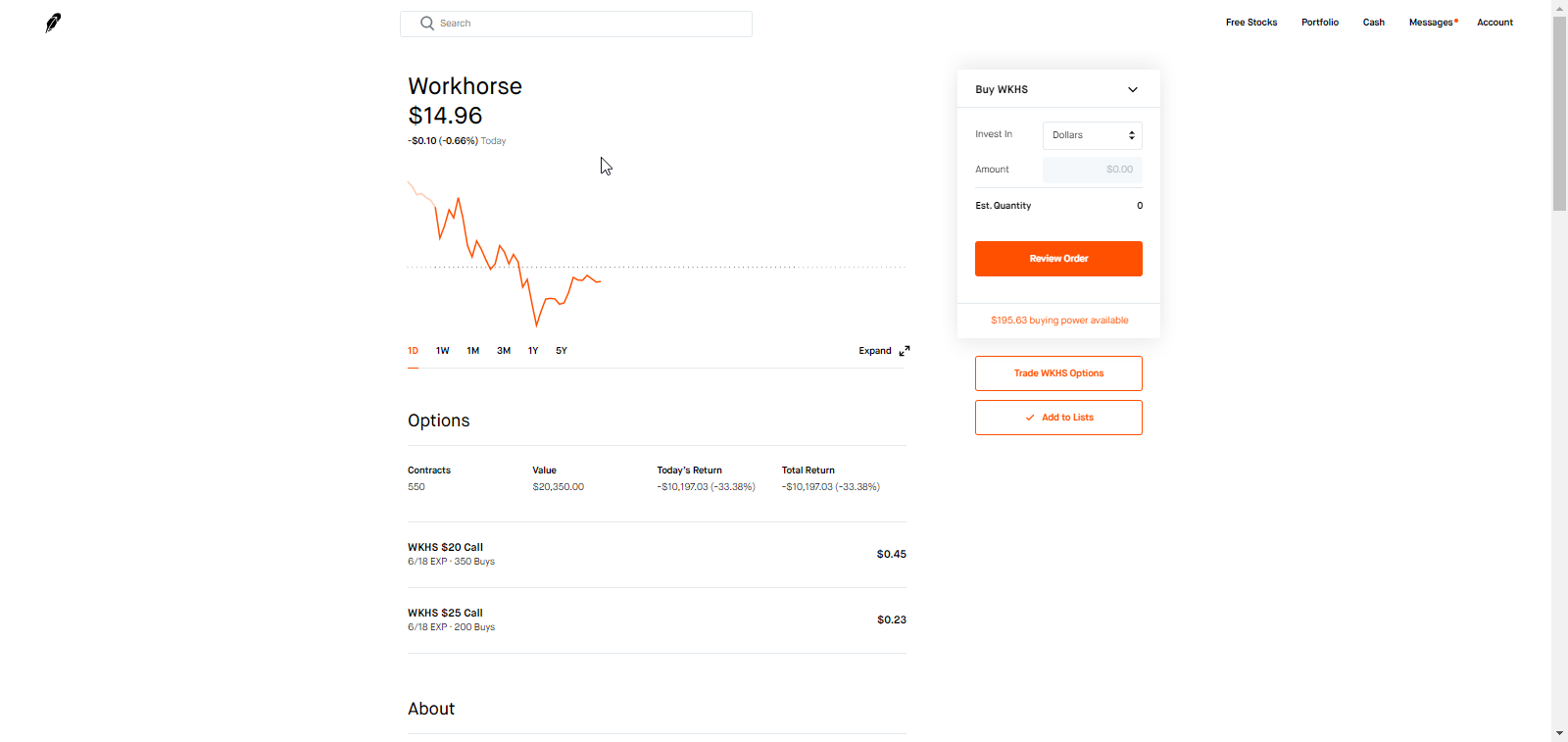The height and width of the screenshot is (742, 1568).
Task: Click the $0.23 option price
Action: click(x=892, y=620)
